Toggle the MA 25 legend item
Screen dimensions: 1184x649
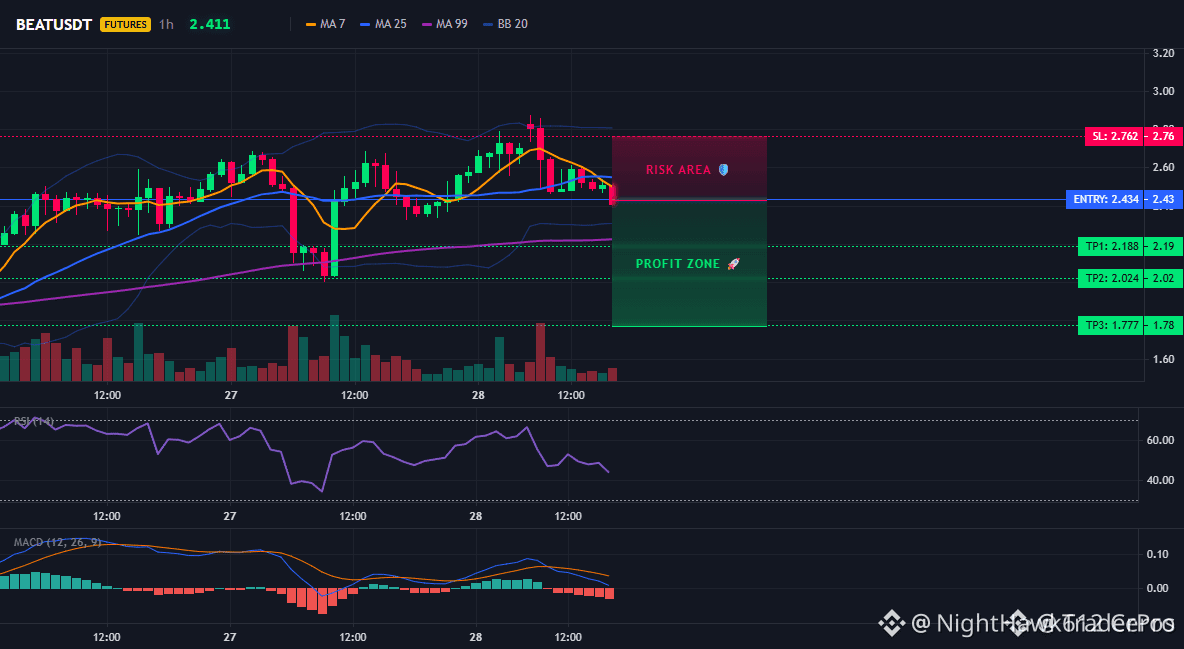coord(384,24)
